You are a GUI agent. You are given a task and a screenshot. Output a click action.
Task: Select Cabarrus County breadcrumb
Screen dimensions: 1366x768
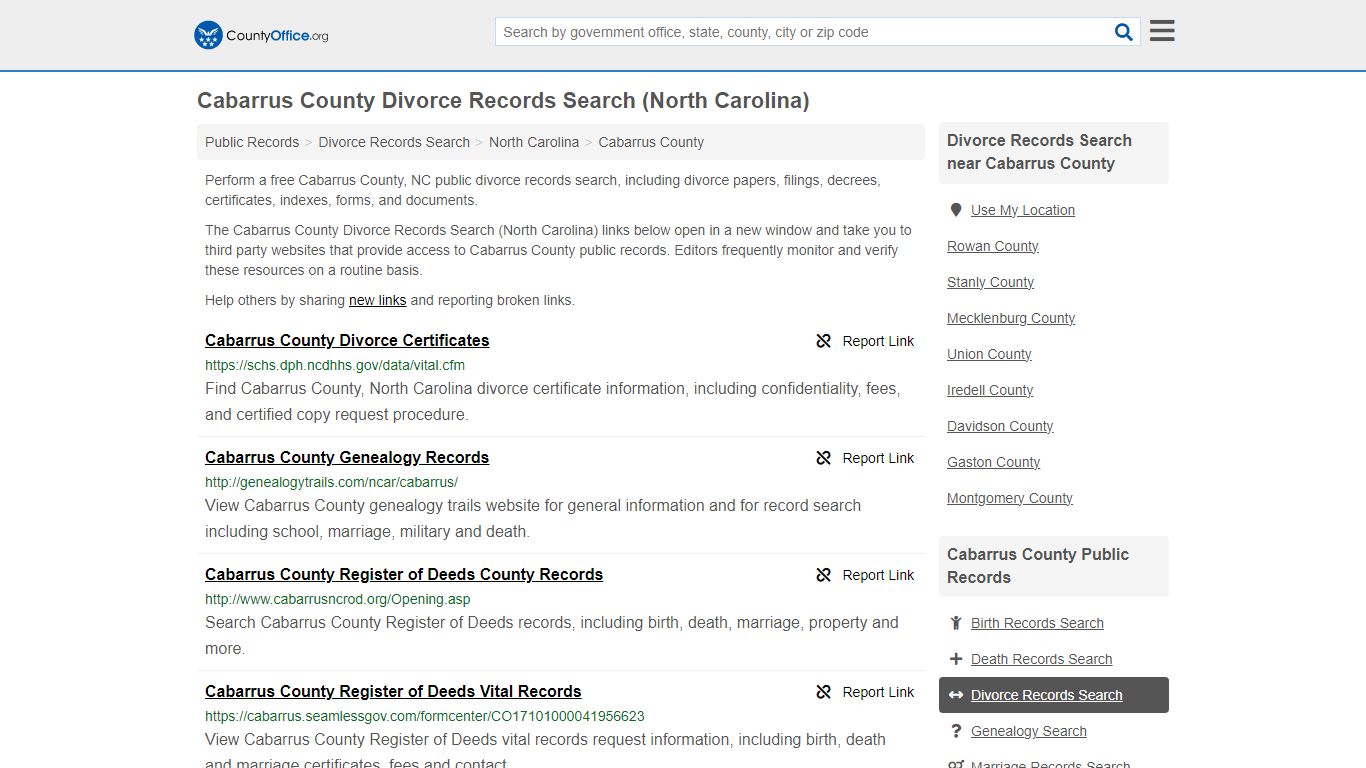[651, 142]
